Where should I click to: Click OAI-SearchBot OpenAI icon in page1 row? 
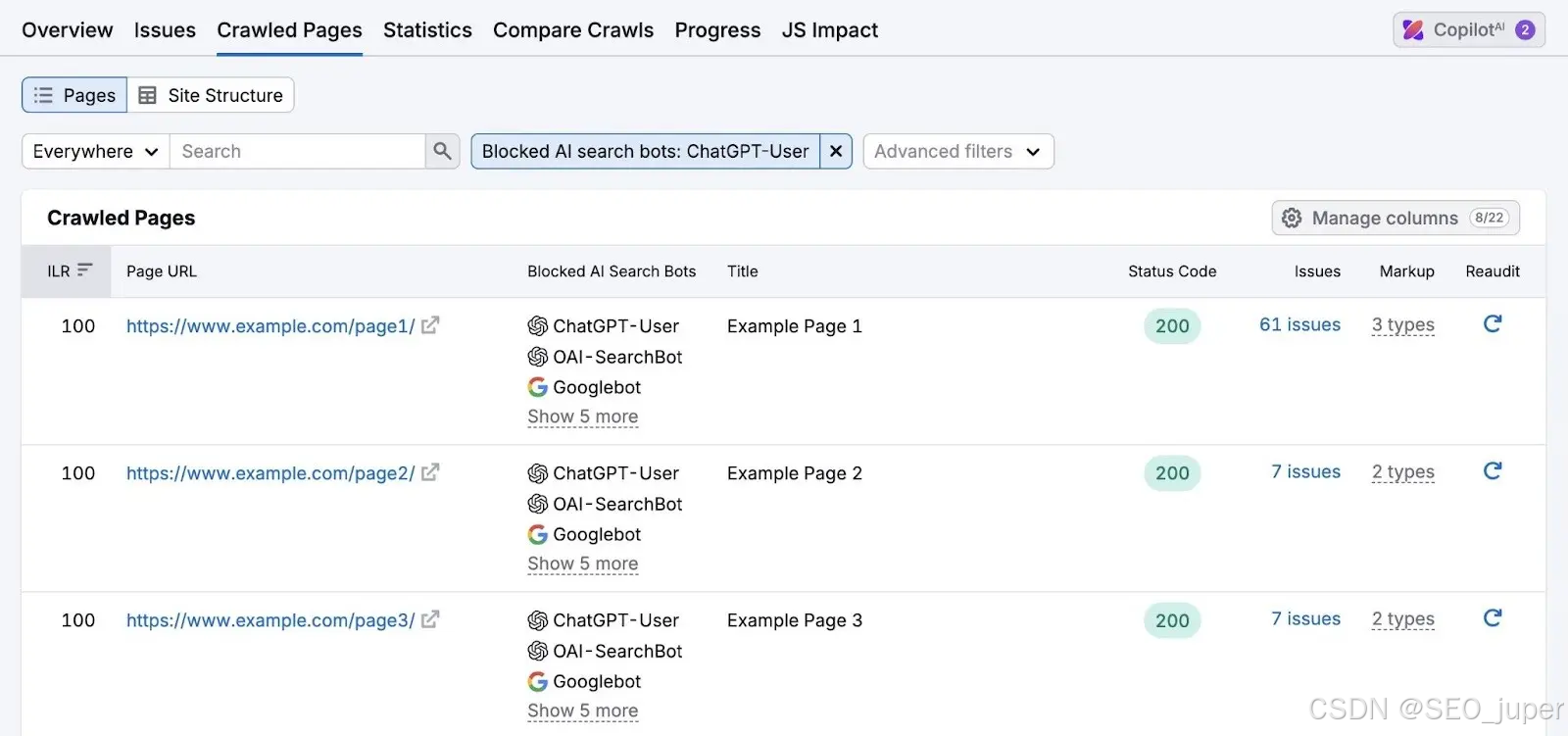(538, 357)
